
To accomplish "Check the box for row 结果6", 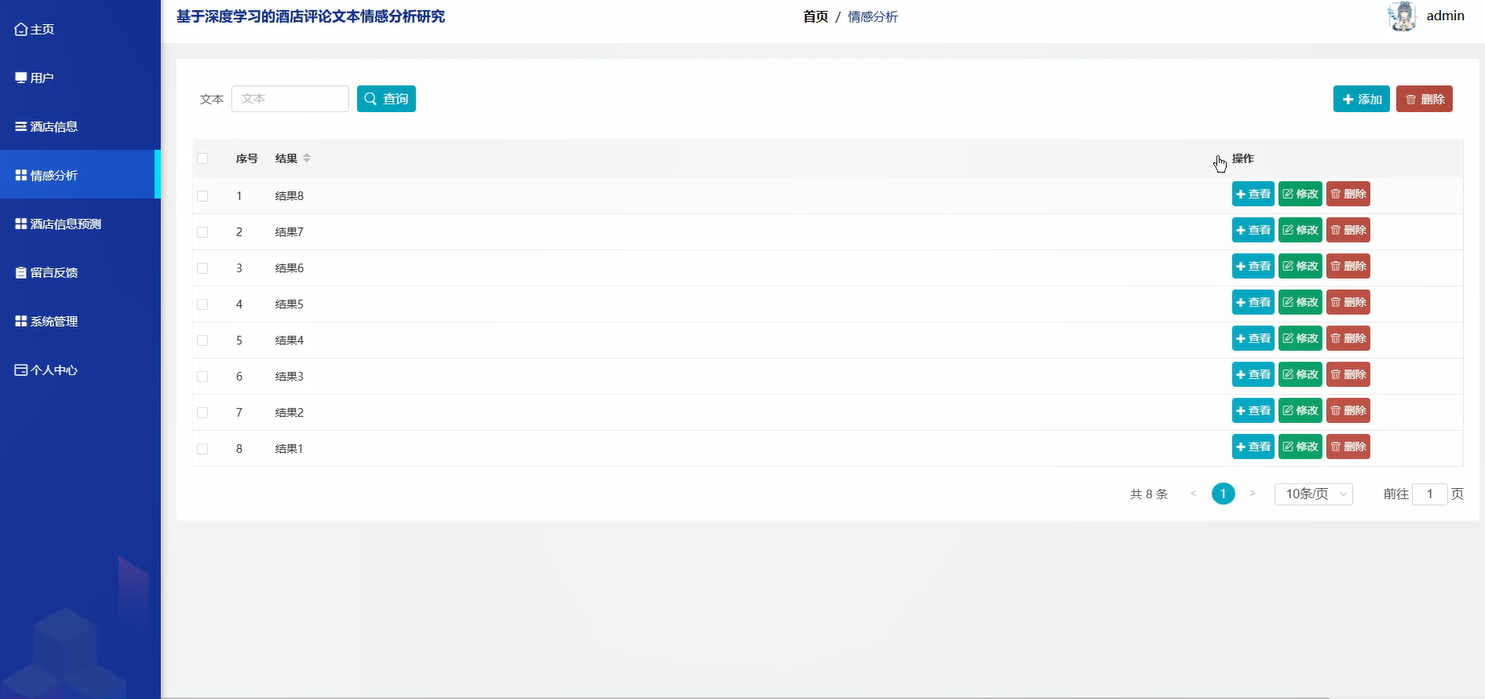I will (x=202, y=268).
